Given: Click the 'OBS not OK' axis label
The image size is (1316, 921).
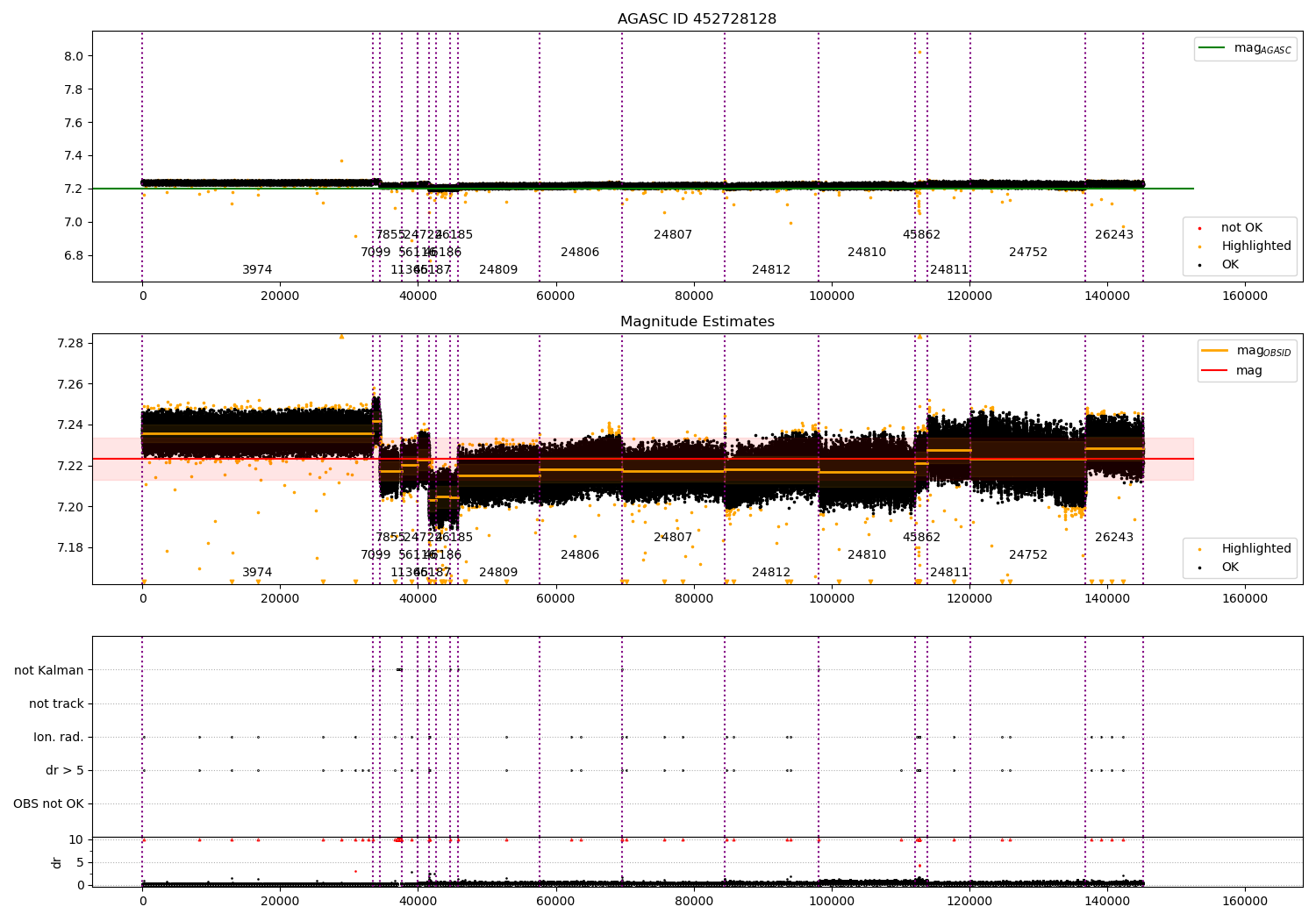Looking at the screenshot, I should 48,804.
